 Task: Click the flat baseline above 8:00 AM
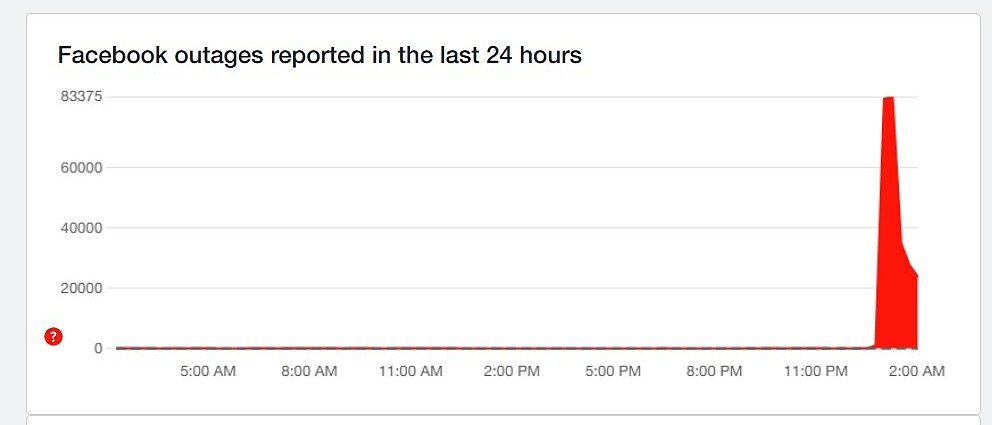pos(309,347)
